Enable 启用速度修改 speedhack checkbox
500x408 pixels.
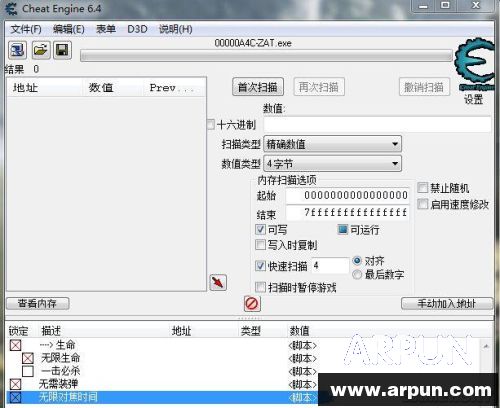tap(423, 204)
